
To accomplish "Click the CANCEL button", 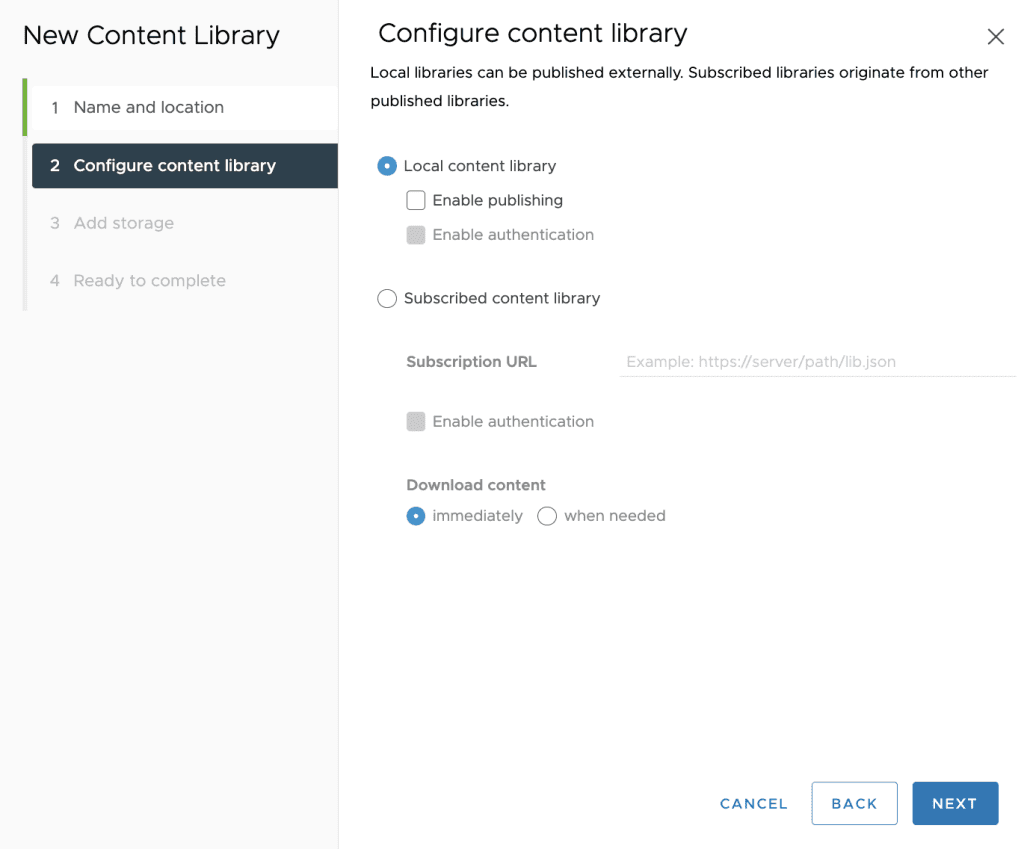I will coord(754,803).
